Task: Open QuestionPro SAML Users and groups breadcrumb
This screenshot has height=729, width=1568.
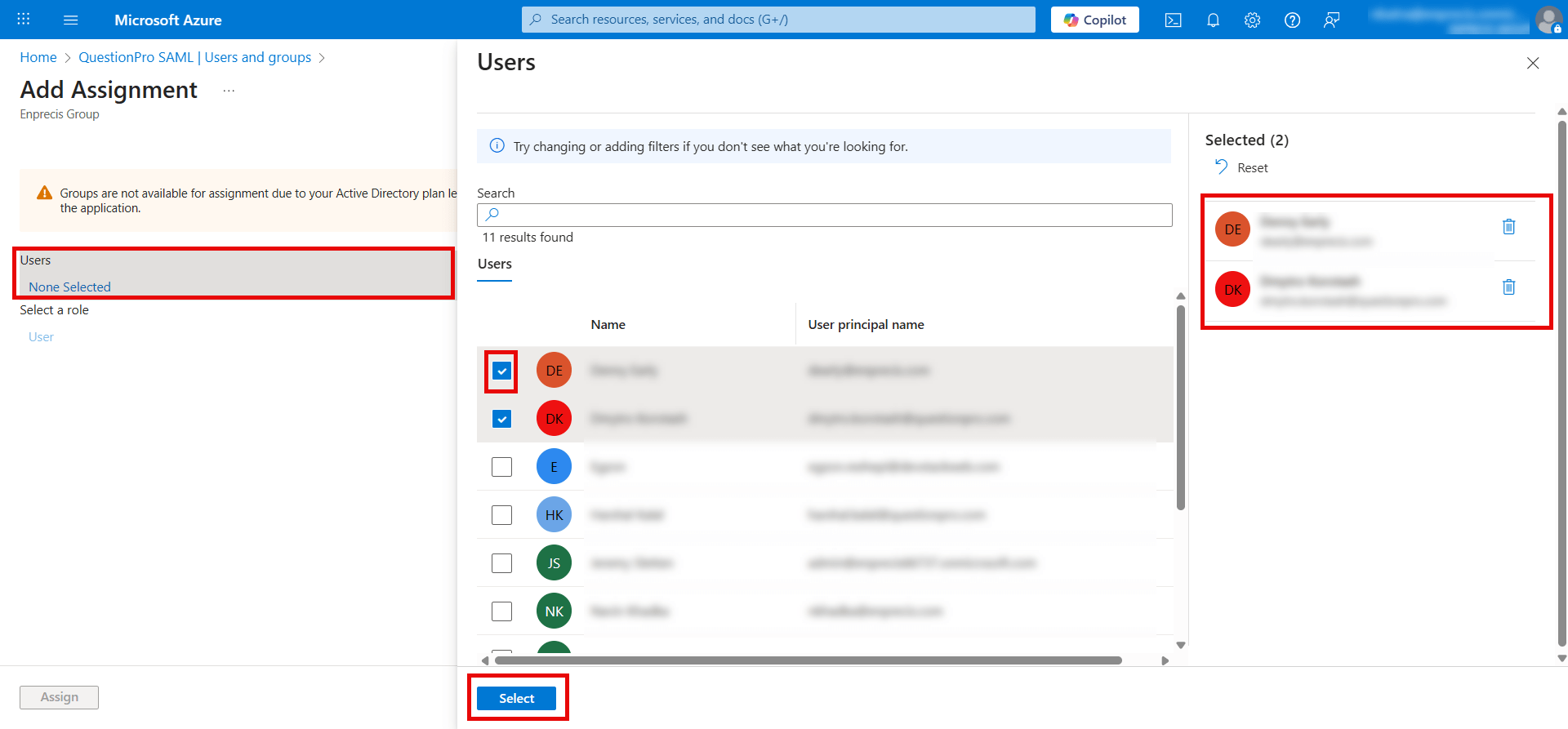Action: tap(194, 57)
